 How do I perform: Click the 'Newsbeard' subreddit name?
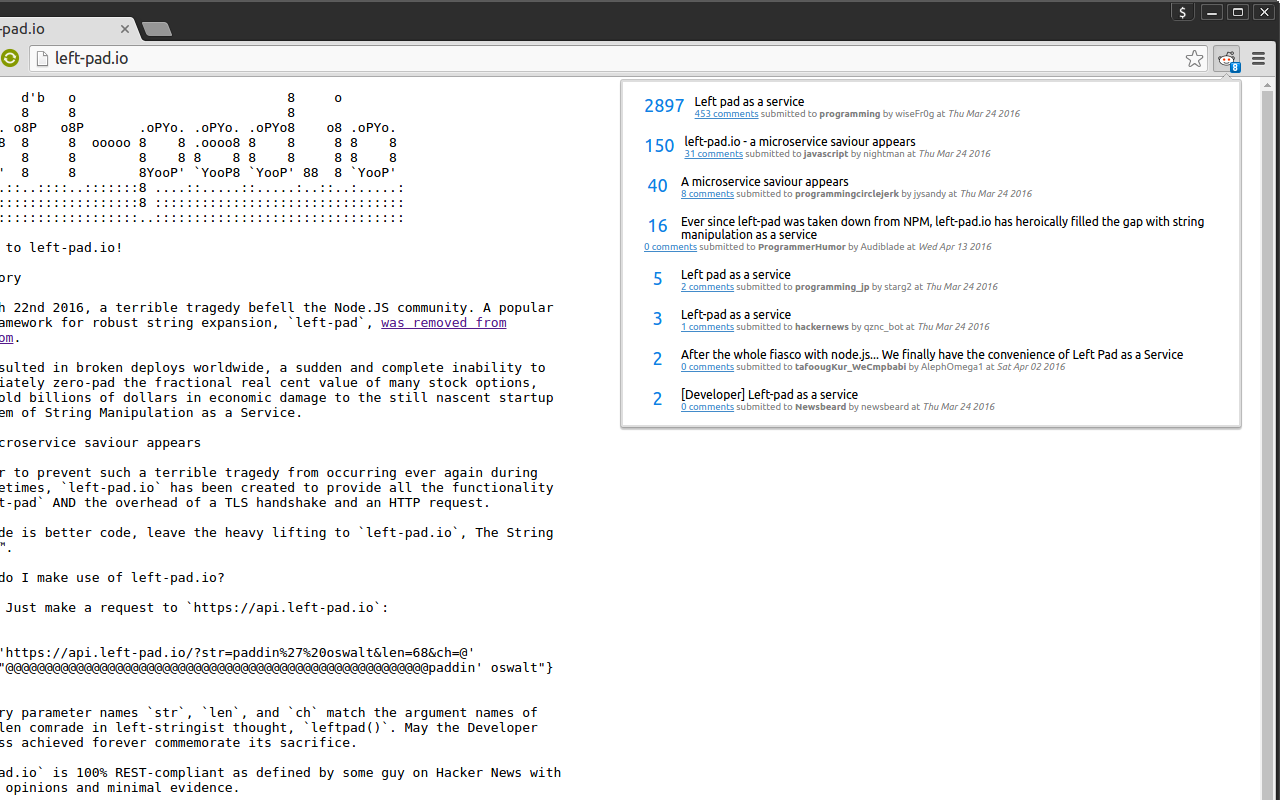821,407
